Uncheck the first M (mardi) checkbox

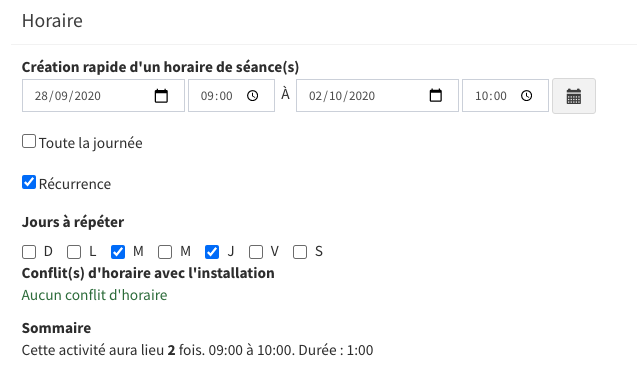[x=118, y=252]
